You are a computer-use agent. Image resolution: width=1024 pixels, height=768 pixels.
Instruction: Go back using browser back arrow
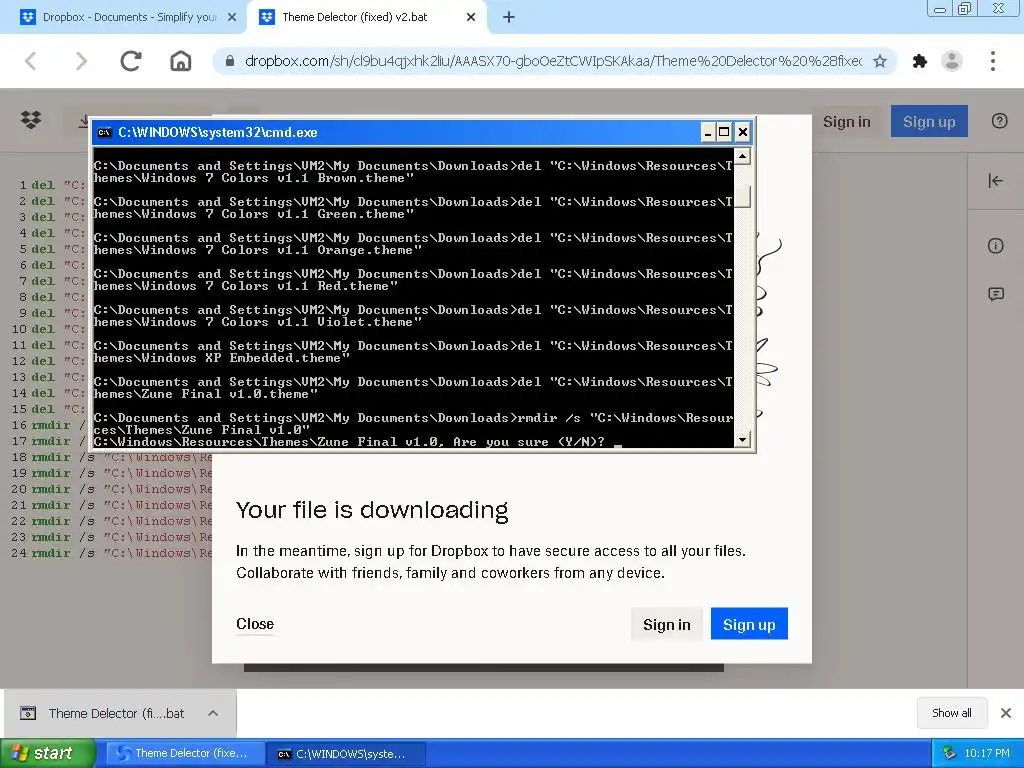point(30,61)
